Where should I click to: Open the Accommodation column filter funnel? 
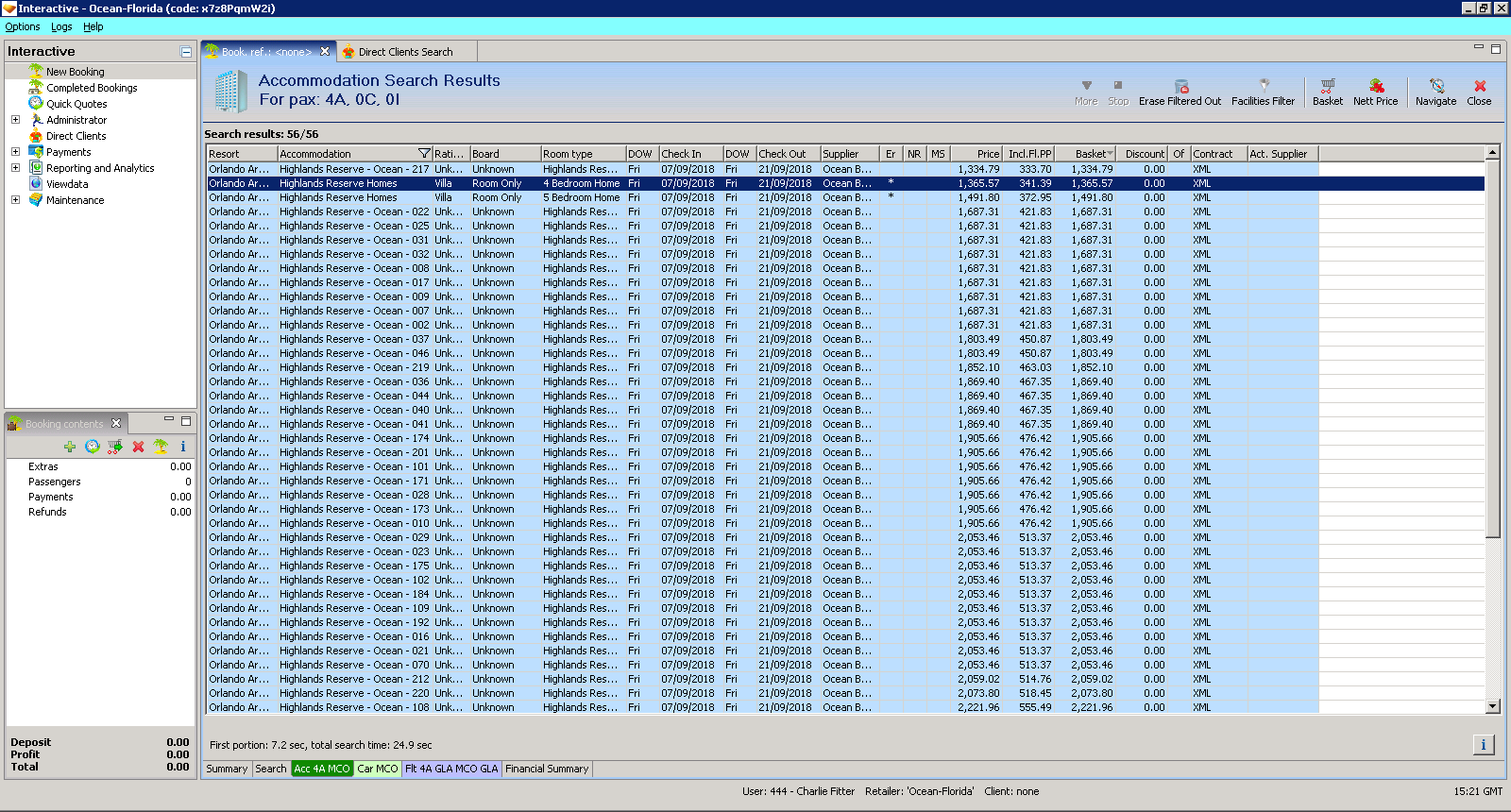tap(424, 154)
